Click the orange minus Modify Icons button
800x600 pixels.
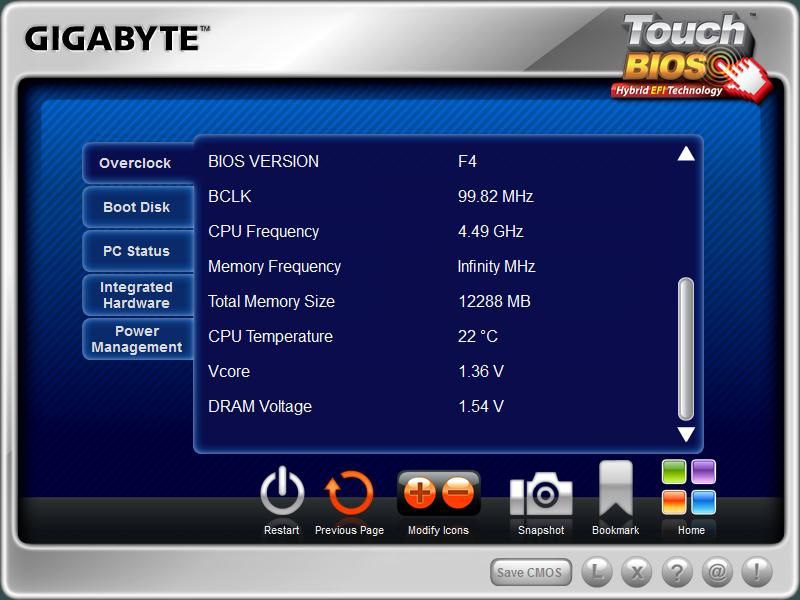(x=458, y=493)
